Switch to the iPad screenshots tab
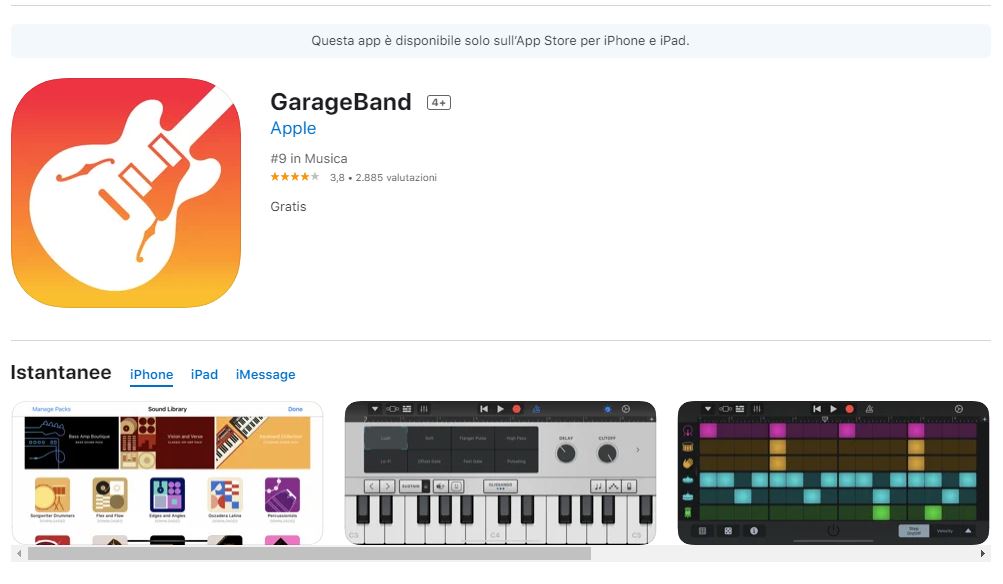This screenshot has width=1003, height=584. (204, 374)
